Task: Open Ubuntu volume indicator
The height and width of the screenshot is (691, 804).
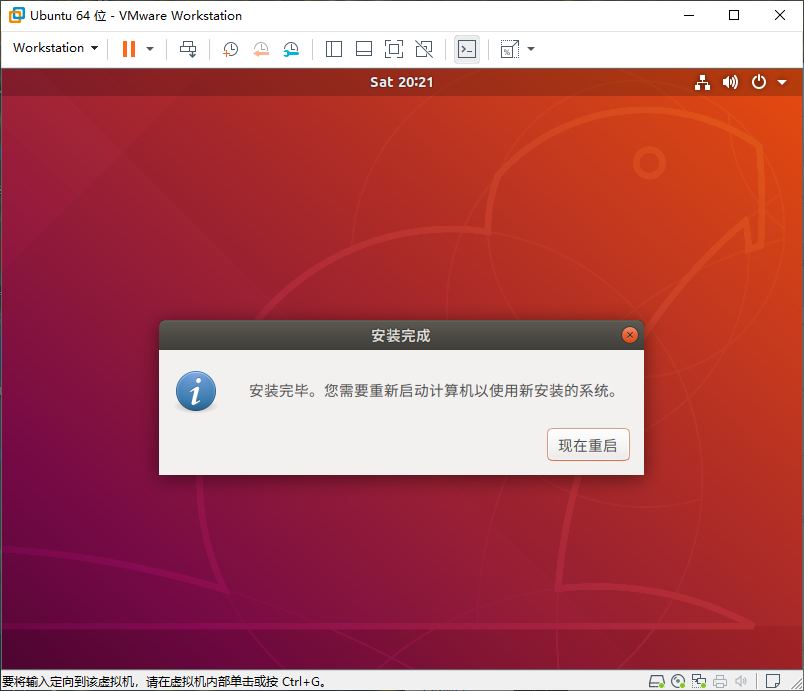Action: tap(730, 82)
